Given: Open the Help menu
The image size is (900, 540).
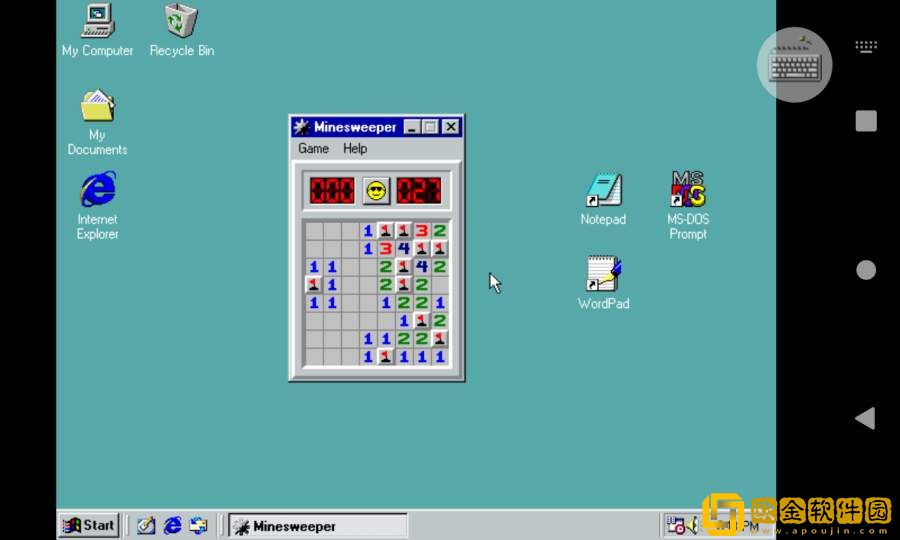Looking at the screenshot, I should (355, 149).
